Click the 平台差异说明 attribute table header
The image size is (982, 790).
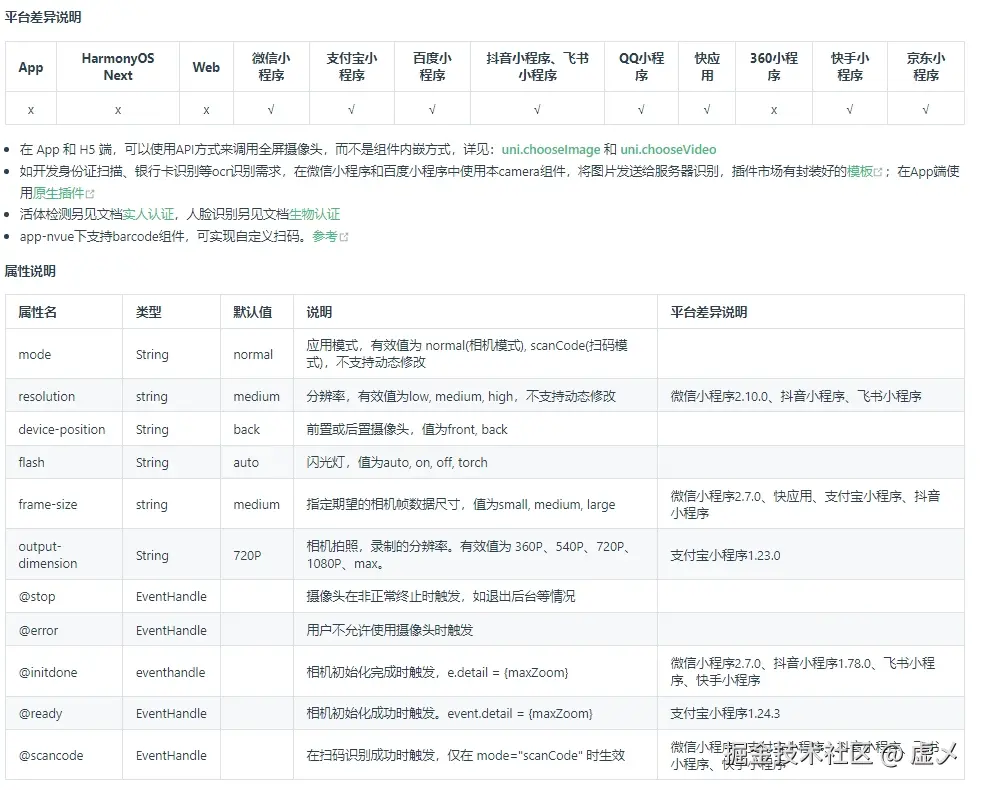click(708, 312)
